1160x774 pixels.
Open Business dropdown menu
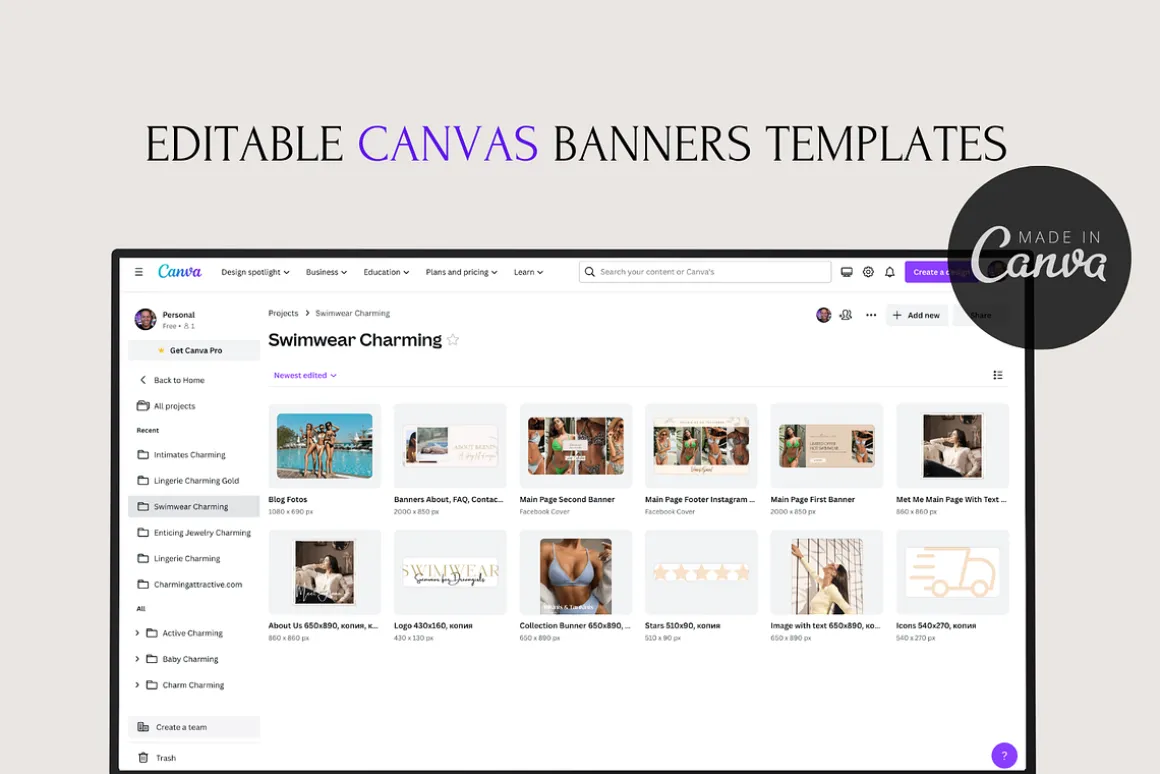(326, 272)
